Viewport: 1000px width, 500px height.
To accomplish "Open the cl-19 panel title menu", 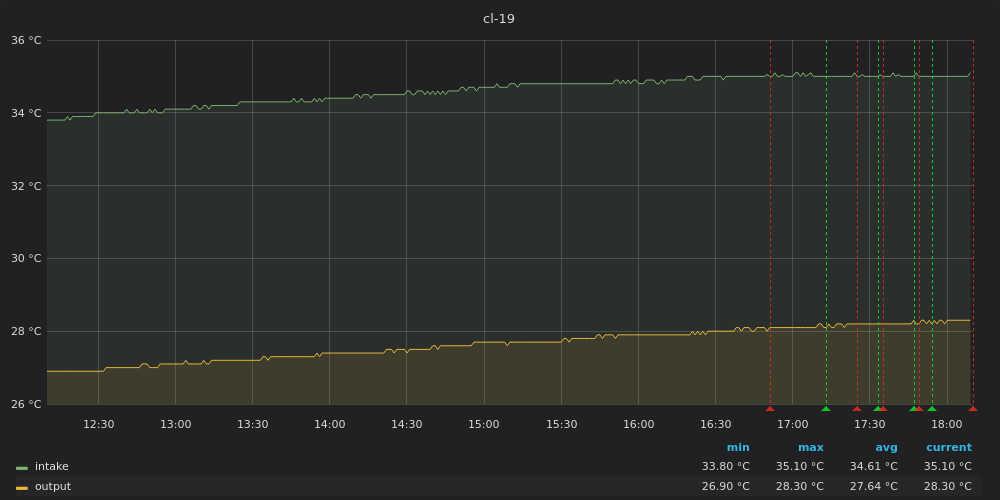I will click(x=499, y=19).
